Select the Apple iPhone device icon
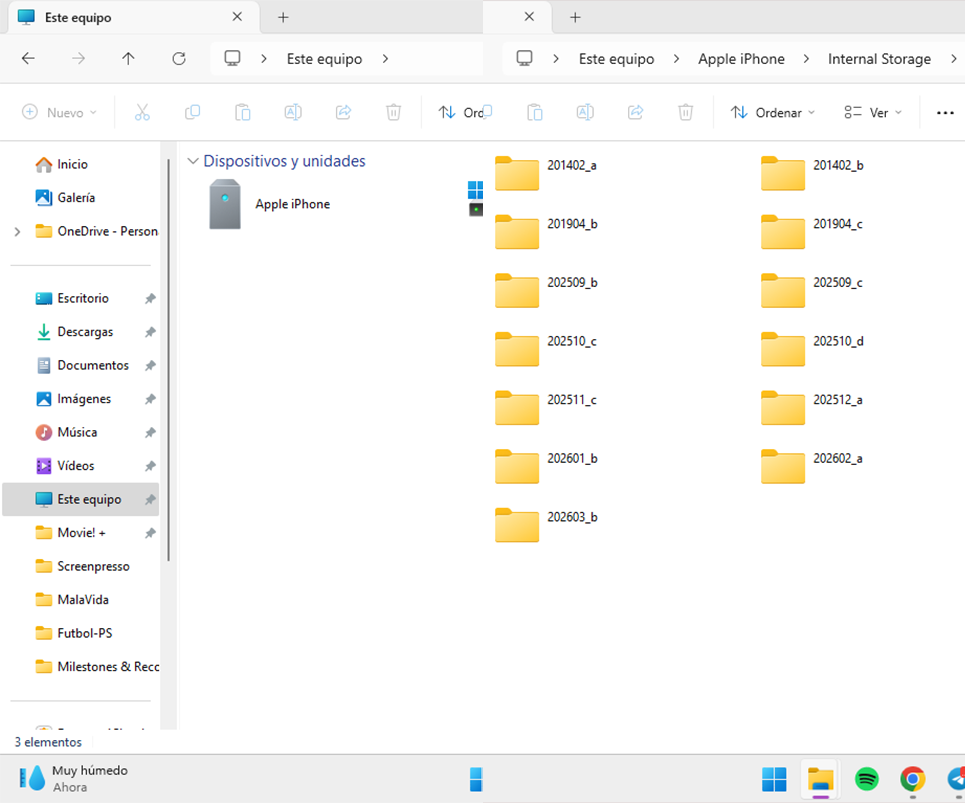This screenshot has width=965, height=803. [225, 205]
